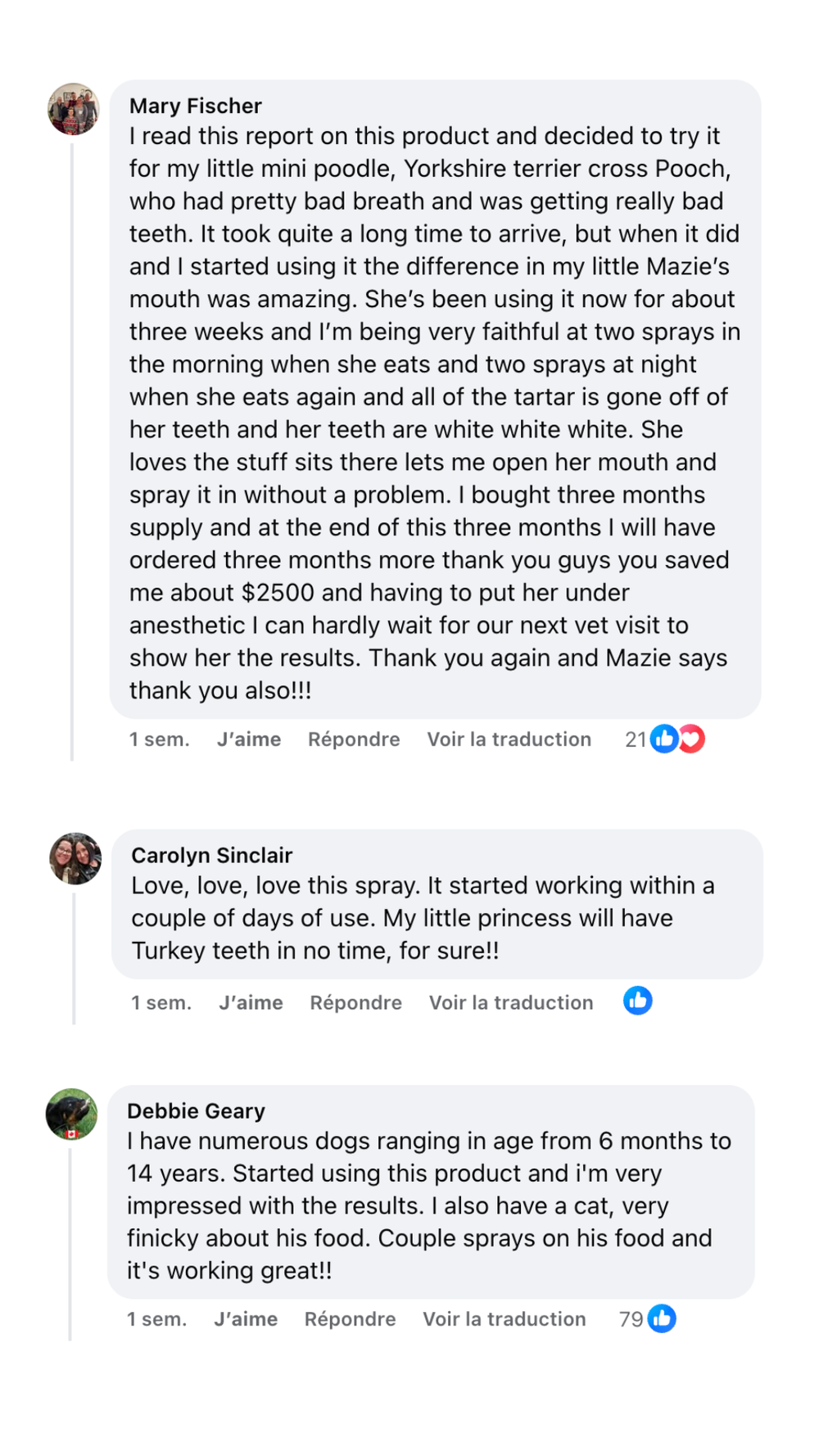
Task: Click the heart reaction on Mary's comment
Action: [x=693, y=739]
